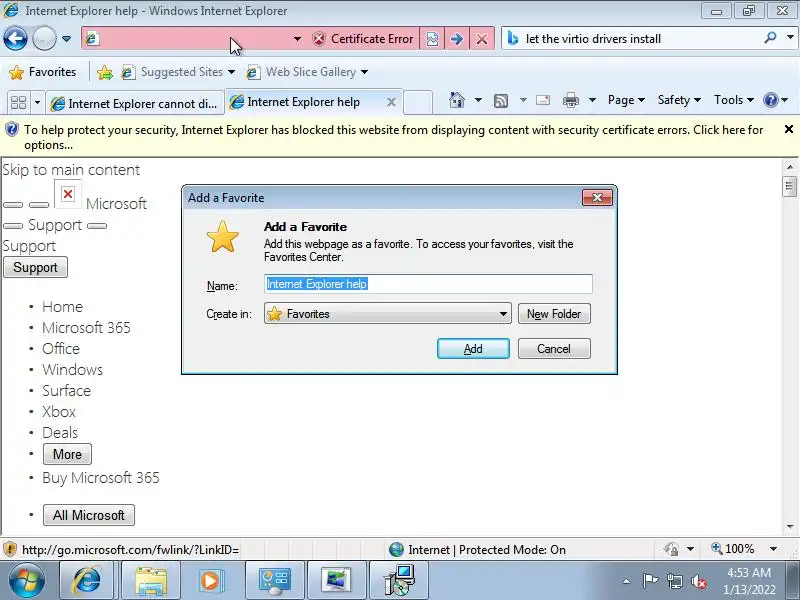Open the recent pages dropdown arrow
800x600 pixels.
66,39
